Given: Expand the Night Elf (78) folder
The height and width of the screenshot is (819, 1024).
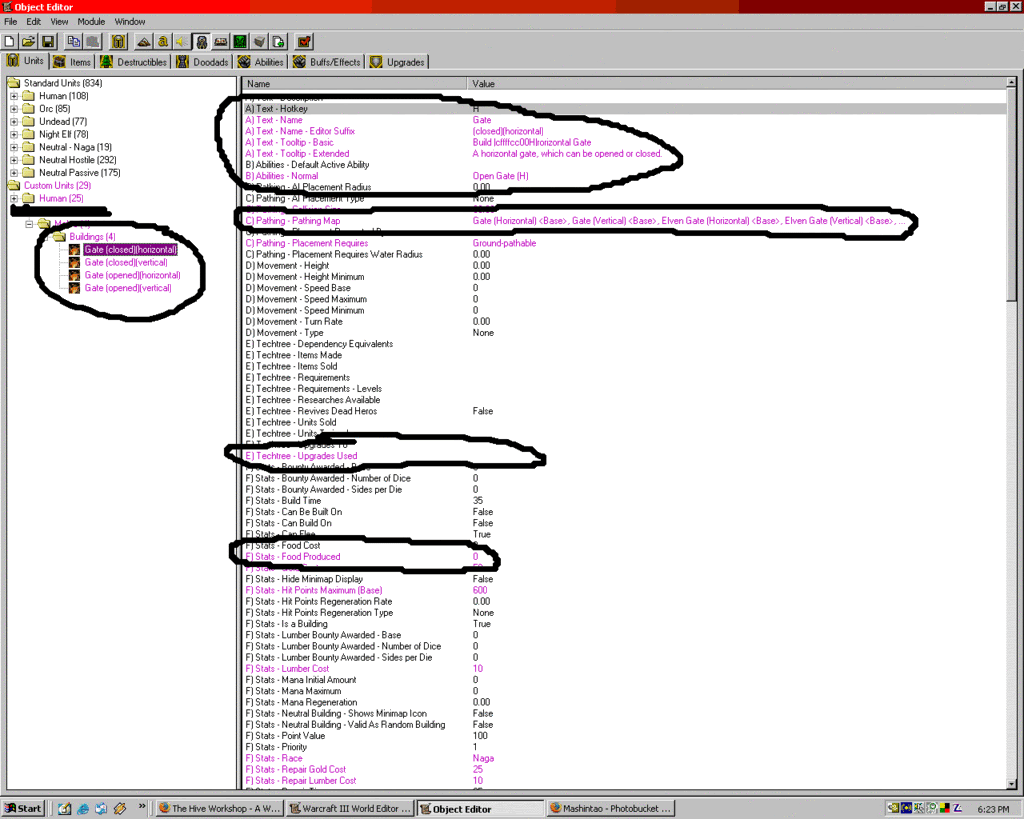Looking at the screenshot, I should [14, 134].
